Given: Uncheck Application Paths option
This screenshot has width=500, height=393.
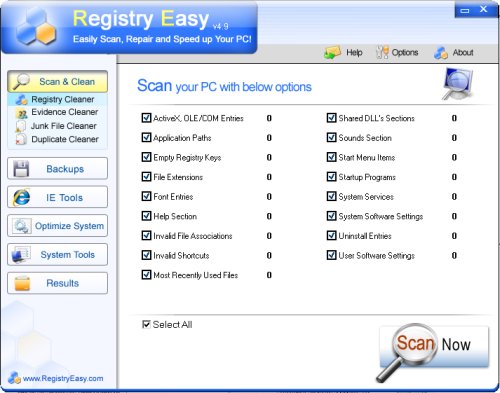Looking at the screenshot, I should [x=146, y=138].
